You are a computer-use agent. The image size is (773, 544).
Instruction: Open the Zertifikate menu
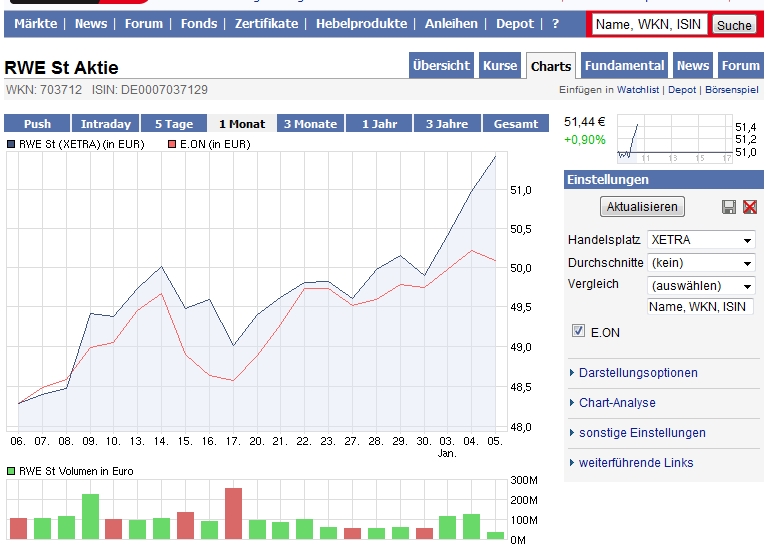pyautogui.click(x=266, y=24)
